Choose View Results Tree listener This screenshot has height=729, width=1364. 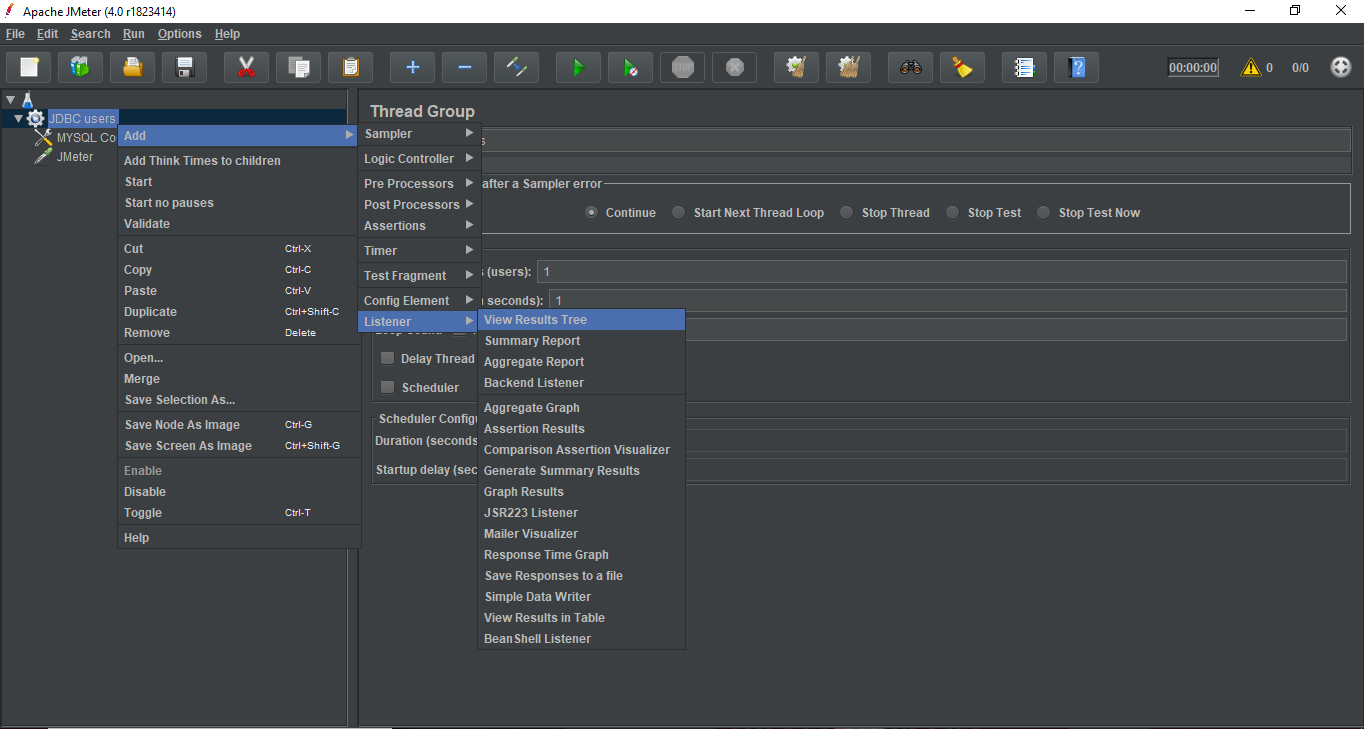(x=536, y=320)
